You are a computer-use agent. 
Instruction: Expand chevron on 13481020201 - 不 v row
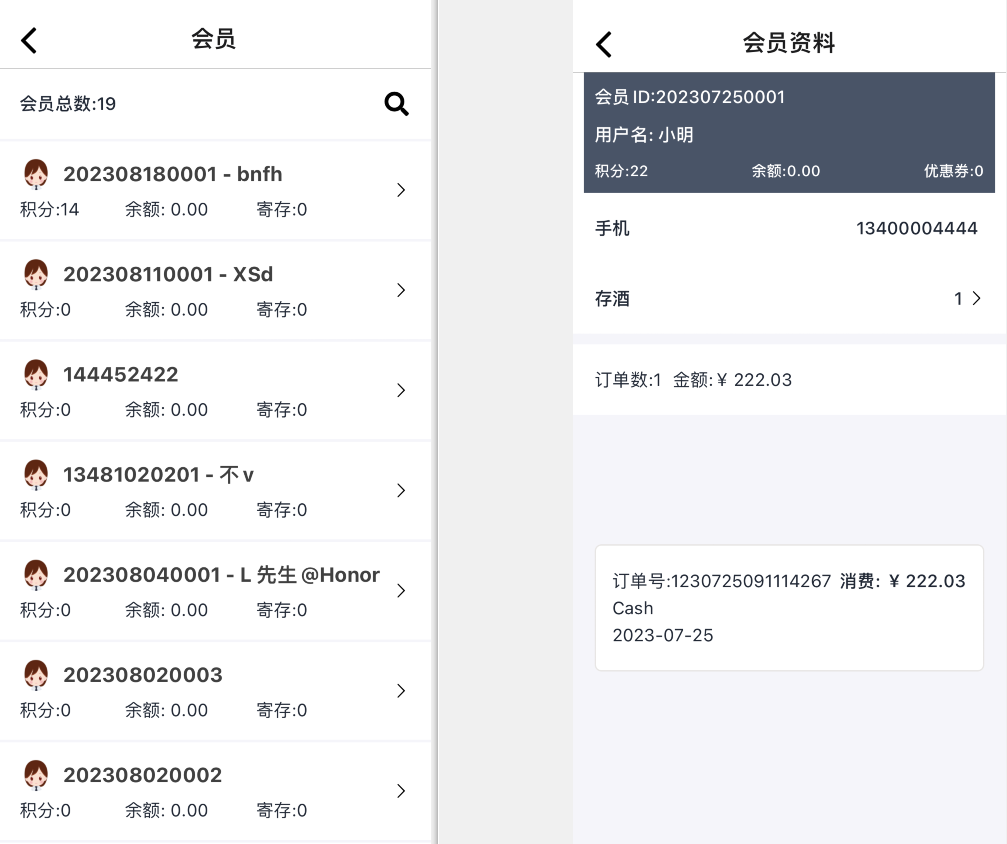(x=401, y=491)
